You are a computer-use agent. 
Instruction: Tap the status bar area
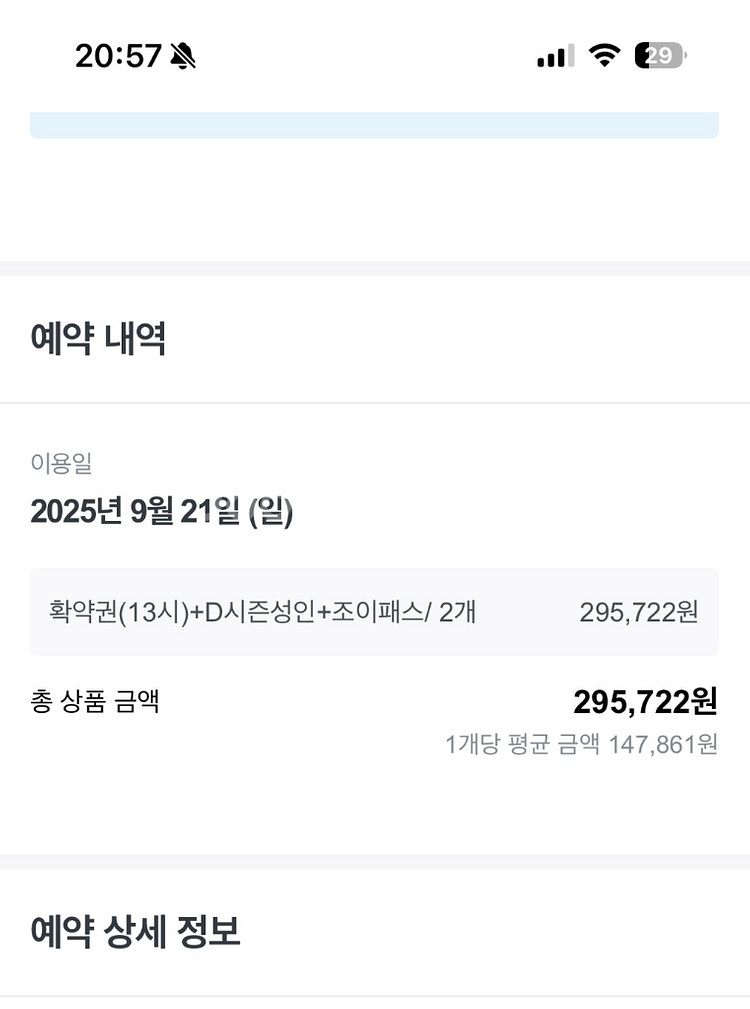pos(375,56)
